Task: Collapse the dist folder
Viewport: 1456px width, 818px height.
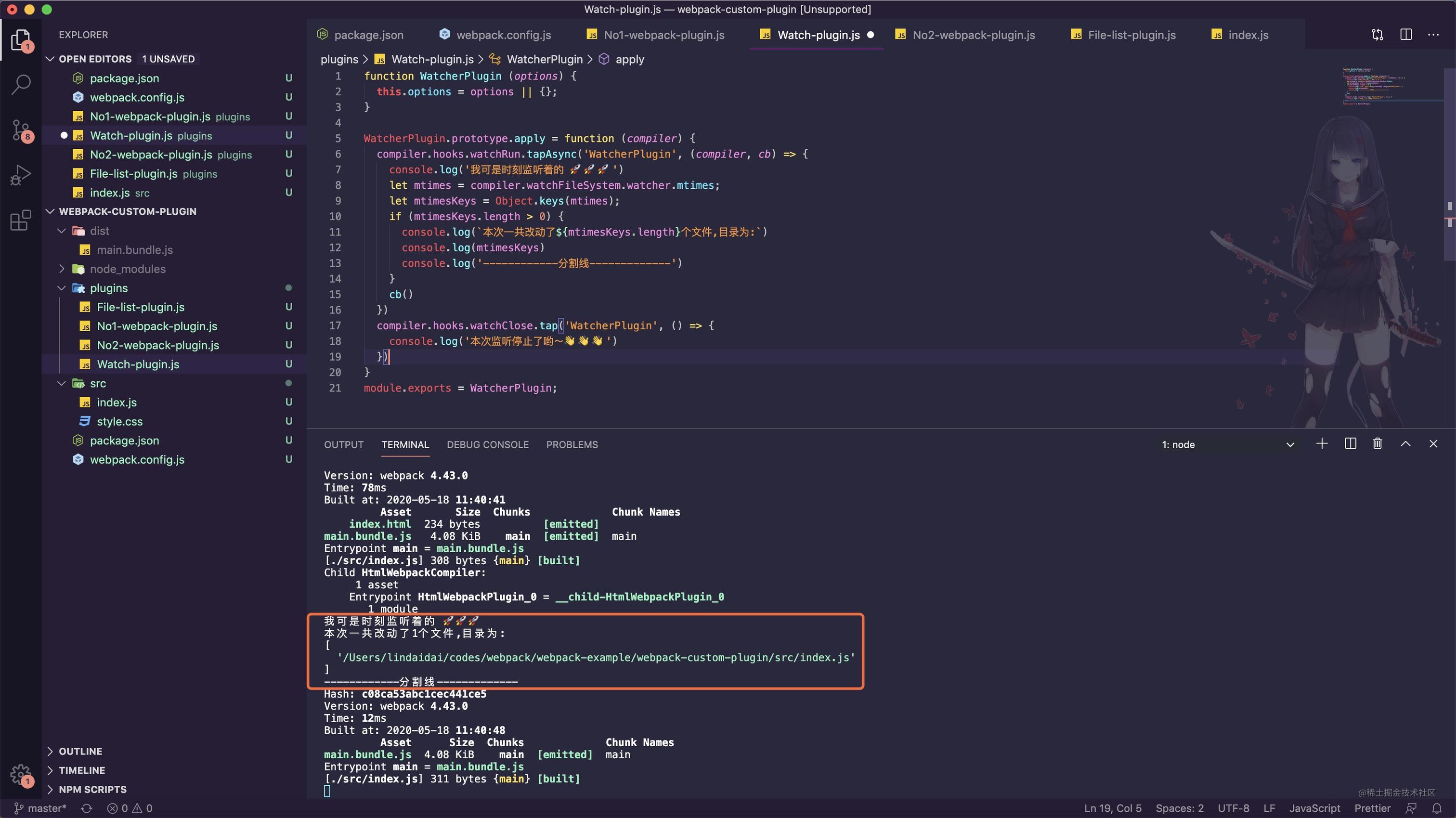Action: [62, 231]
